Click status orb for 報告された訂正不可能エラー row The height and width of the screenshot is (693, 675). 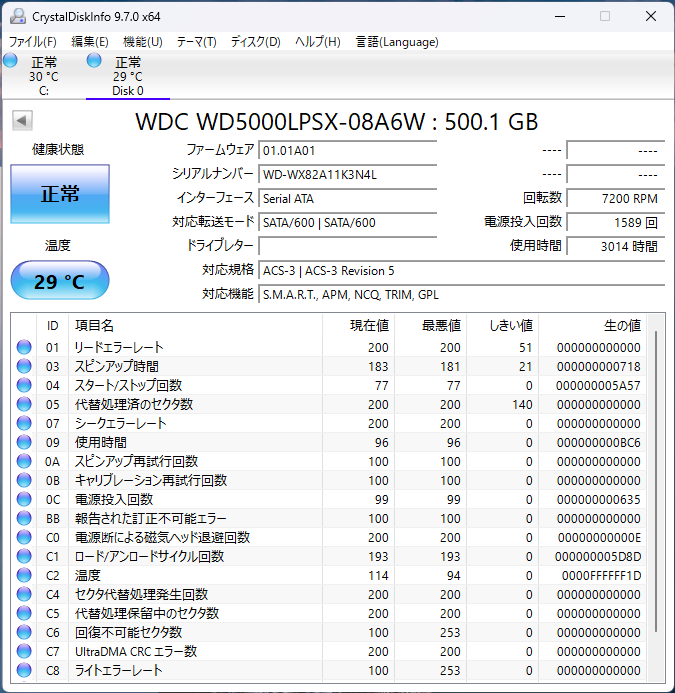click(24, 518)
